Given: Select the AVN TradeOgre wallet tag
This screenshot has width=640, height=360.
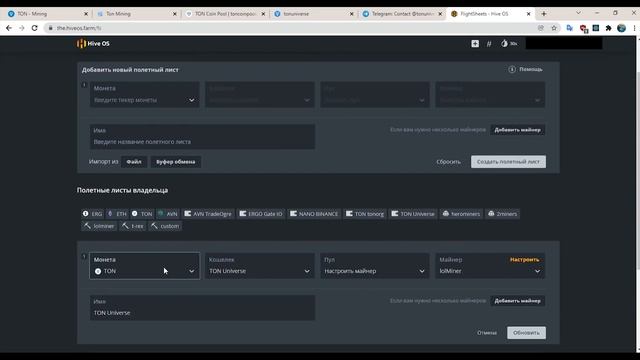Looking at the screenshot, I should coord(208,213).
